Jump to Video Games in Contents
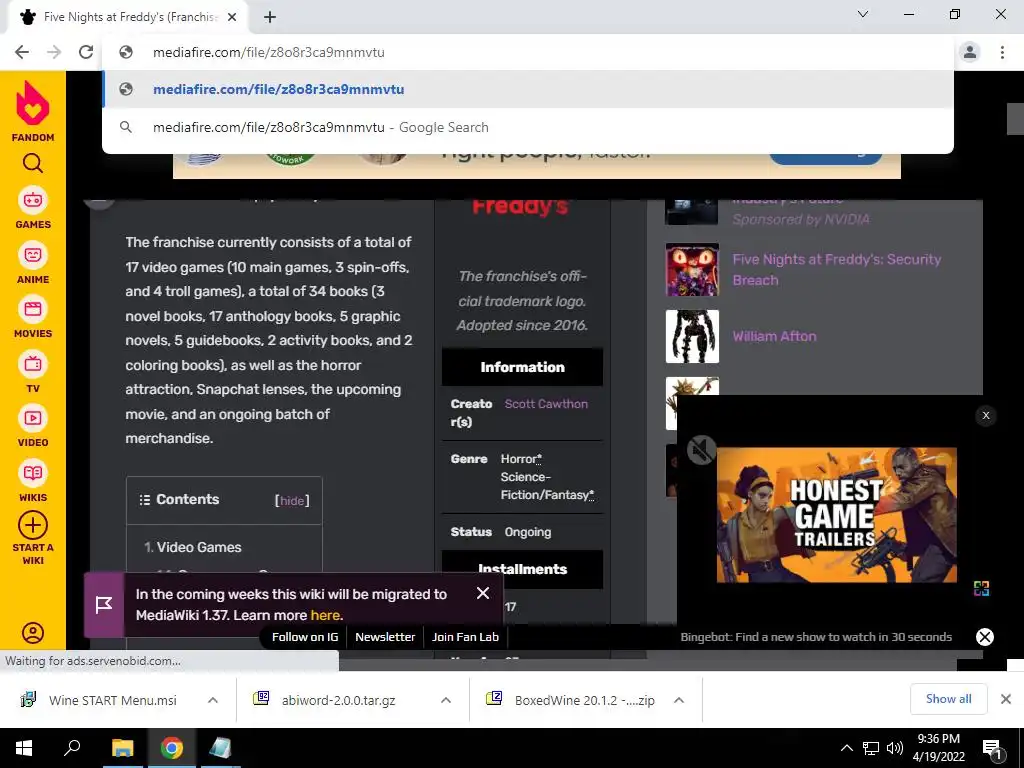The image size is (1024, 768). pyautogui.click(x=199, y=547)
